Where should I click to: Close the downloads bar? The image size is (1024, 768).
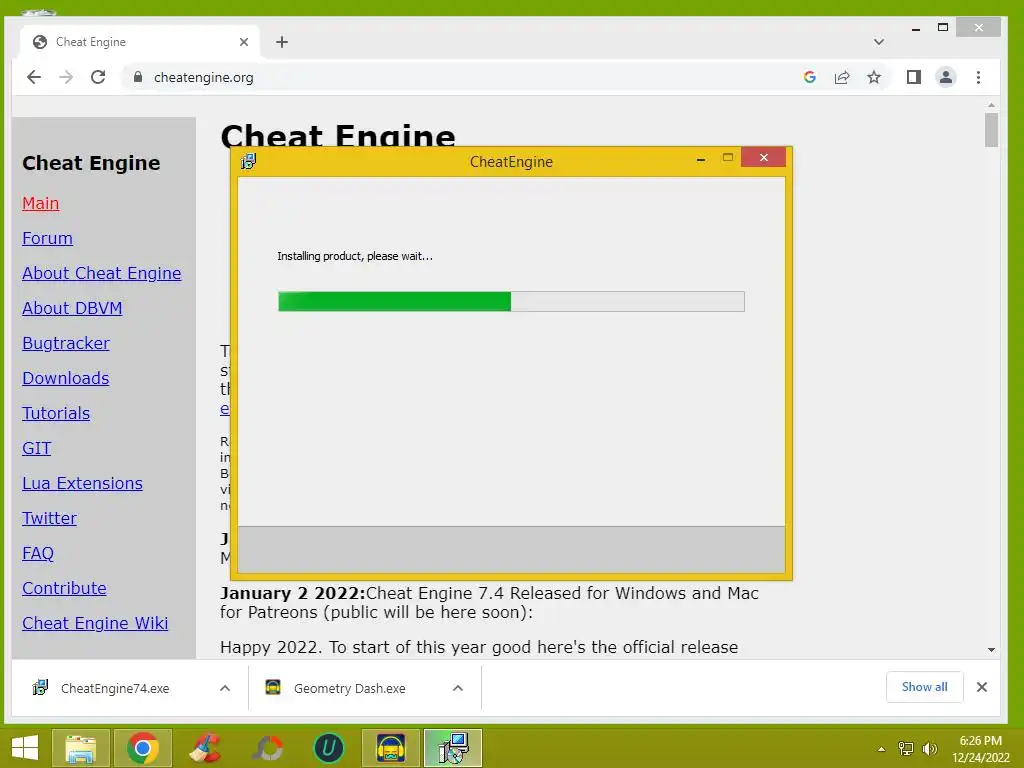982,687
